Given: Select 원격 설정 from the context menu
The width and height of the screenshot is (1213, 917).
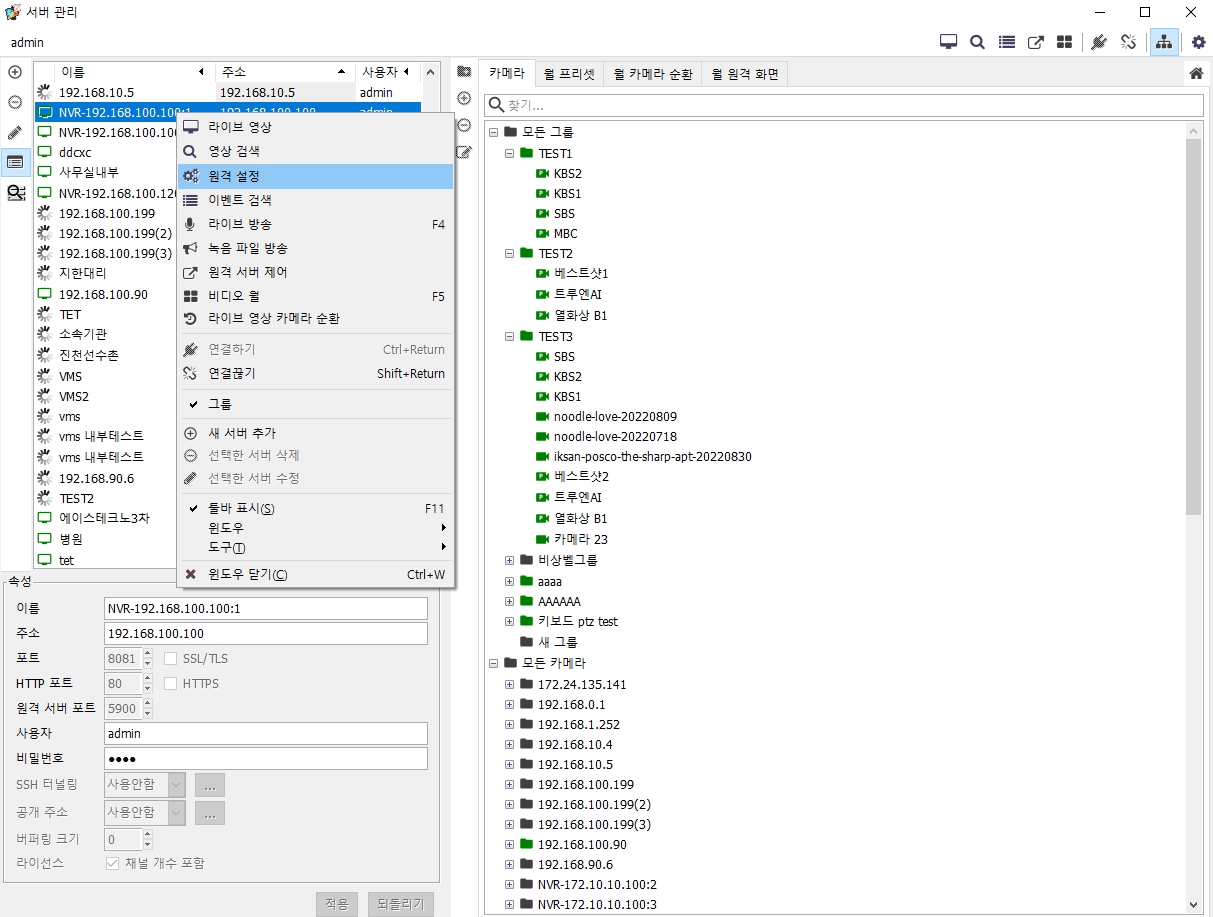Looking at the screenshot, I should [234, 176].
